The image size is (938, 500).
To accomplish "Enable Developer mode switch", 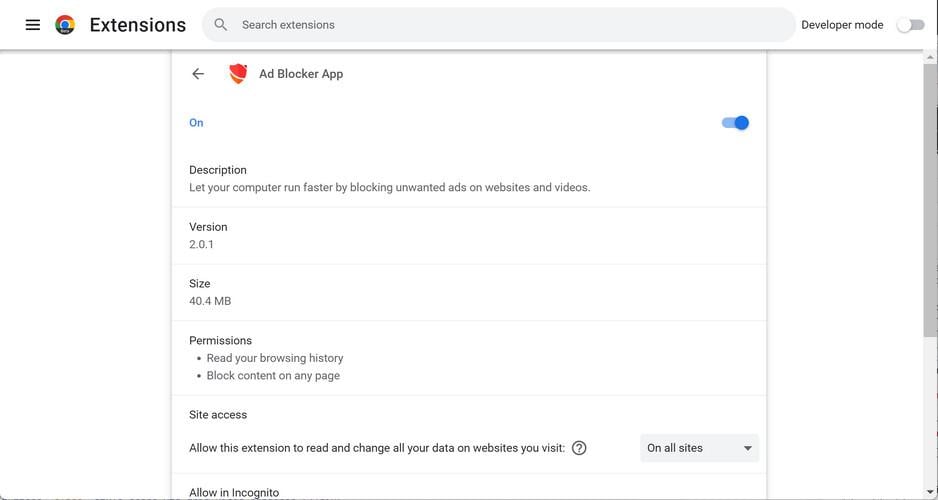I will 910,25.
